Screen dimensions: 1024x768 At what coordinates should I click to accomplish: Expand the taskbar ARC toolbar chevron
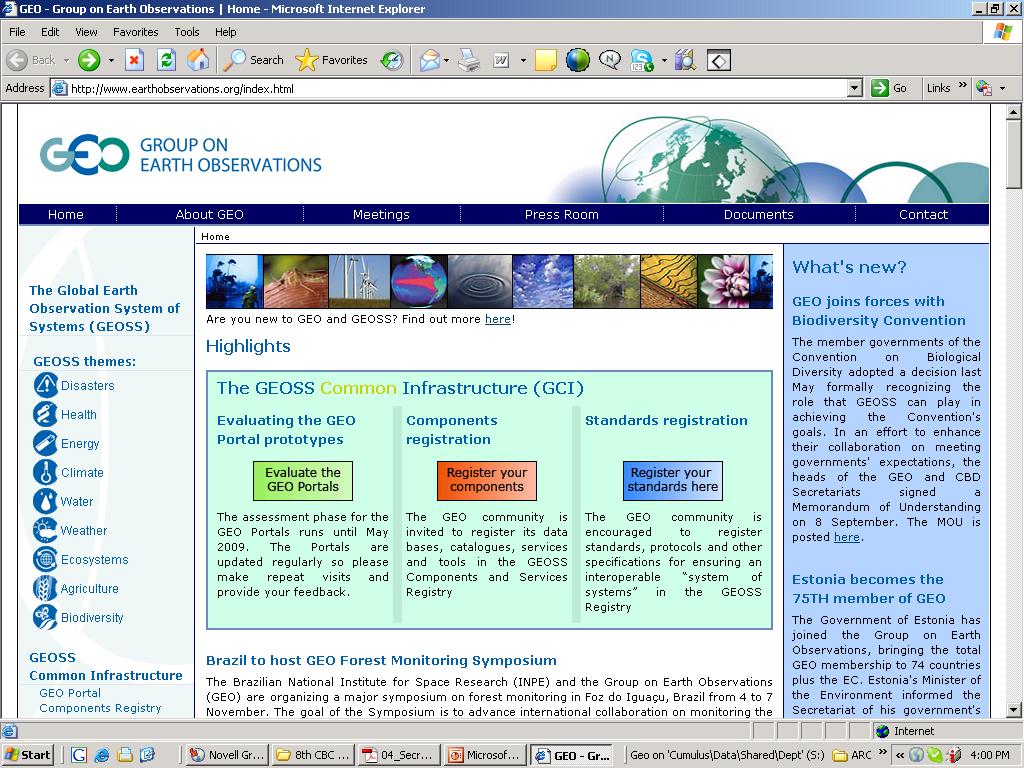883,752
